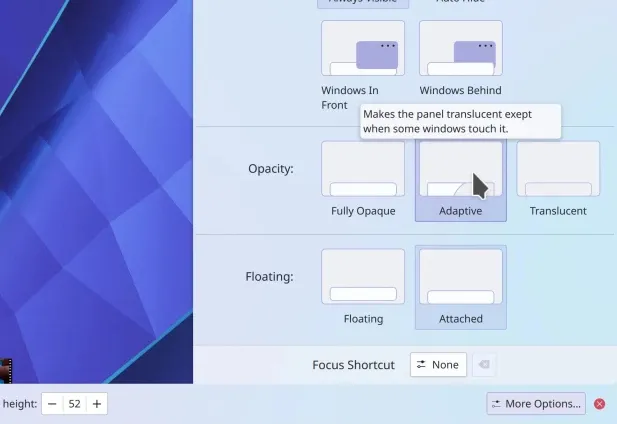Click the panel height value field

[74, 404]
